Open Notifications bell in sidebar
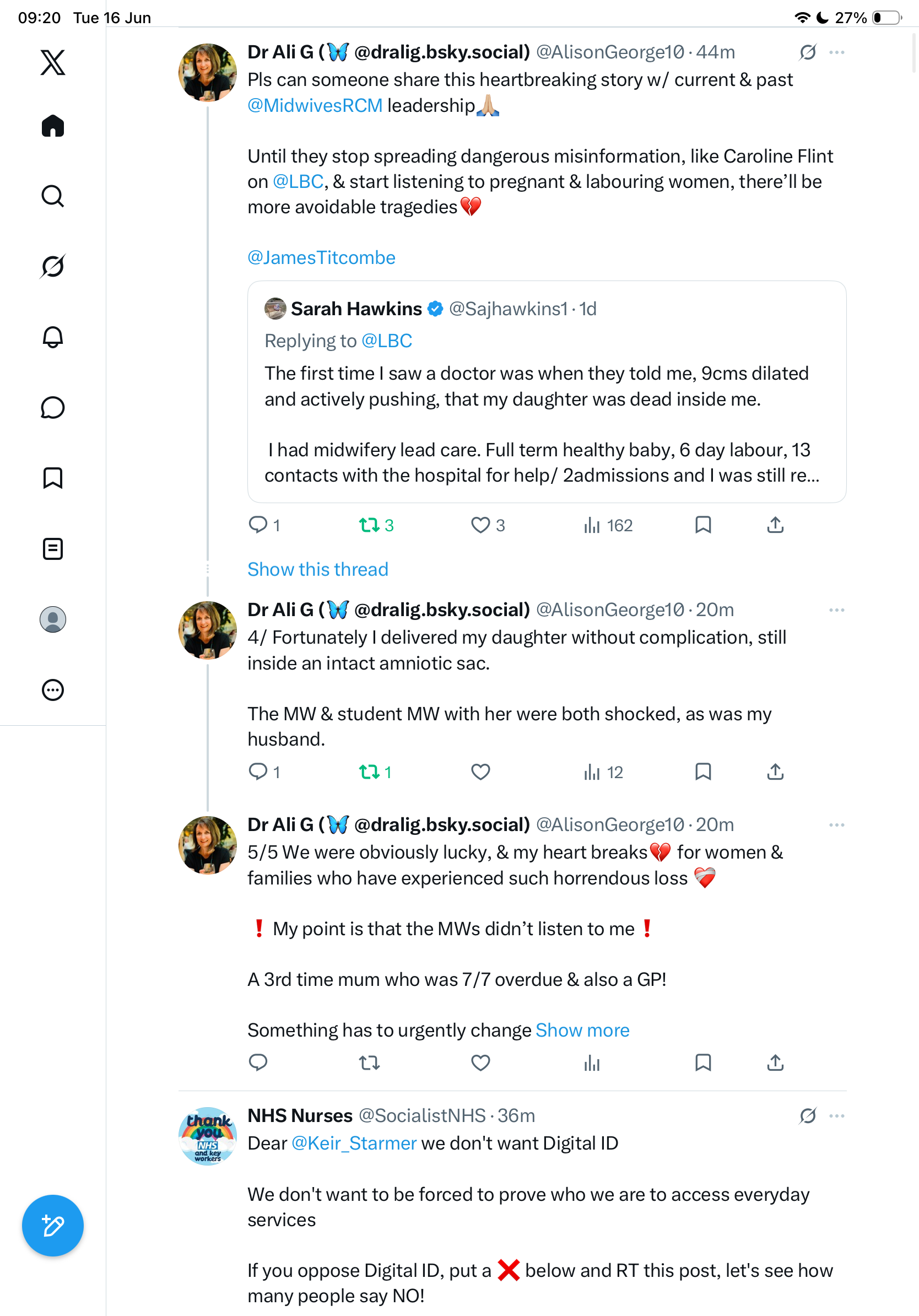Screen dimensions: 919x1316 53,337
